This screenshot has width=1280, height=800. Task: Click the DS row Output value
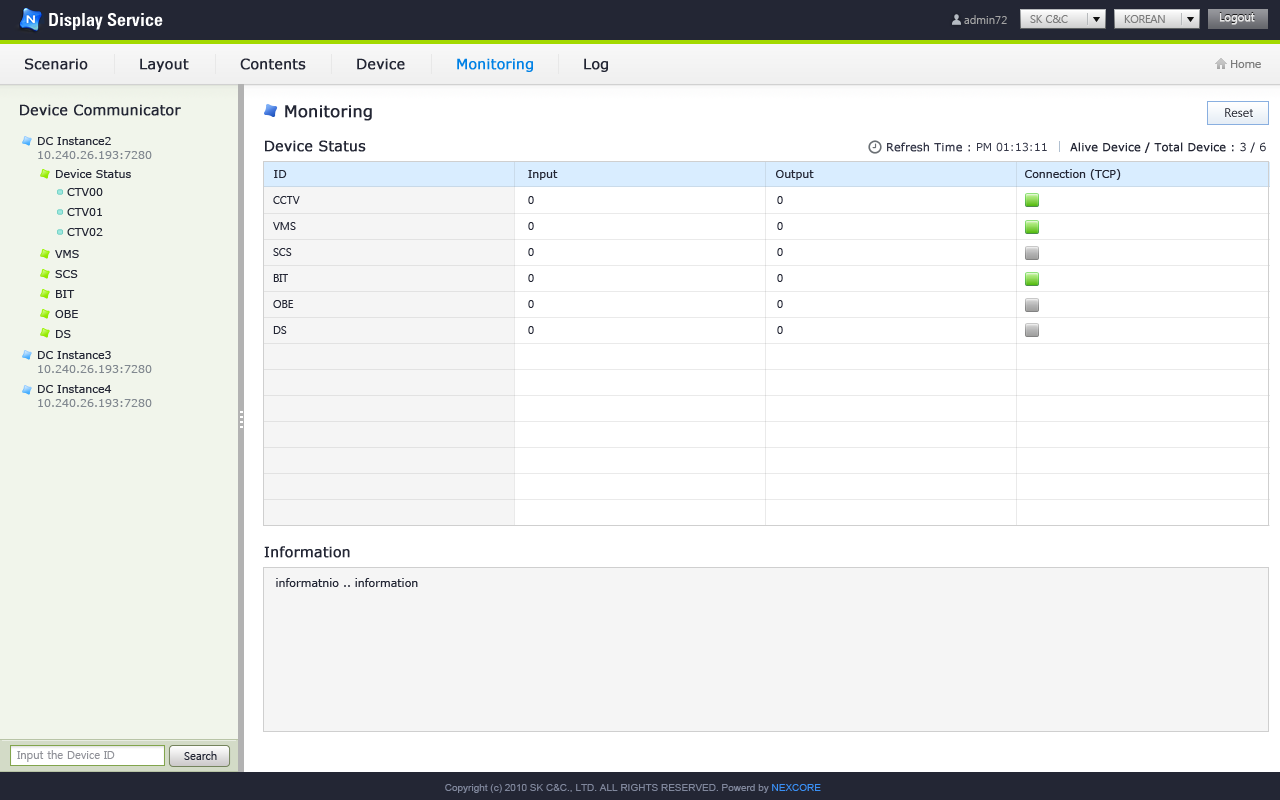point(780,330)
